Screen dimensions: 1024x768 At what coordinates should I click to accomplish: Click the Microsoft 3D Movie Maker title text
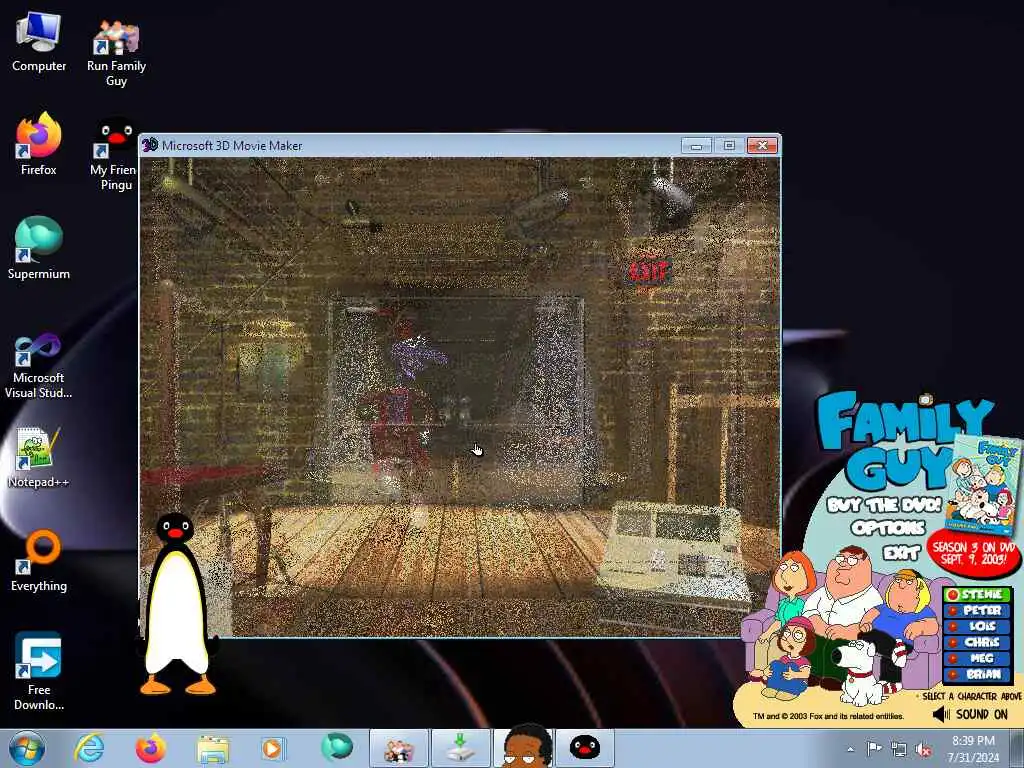[232, 146]
